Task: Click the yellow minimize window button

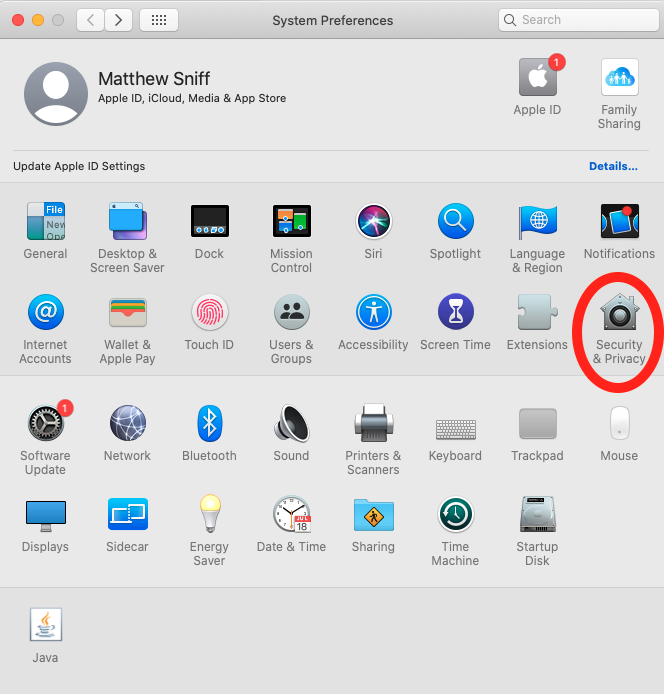Action: click(38, 20)
